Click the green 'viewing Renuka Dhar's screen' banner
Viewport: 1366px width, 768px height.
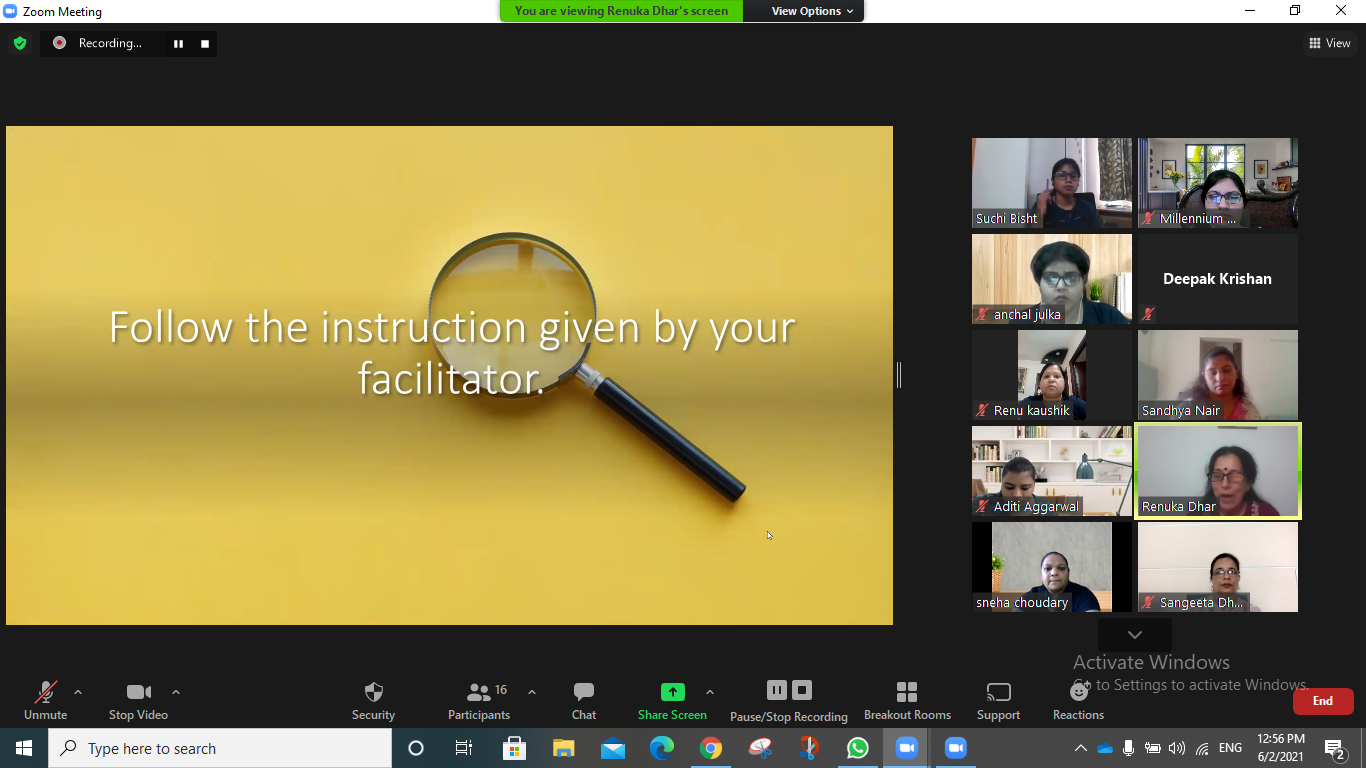click(x=621, y=11)
